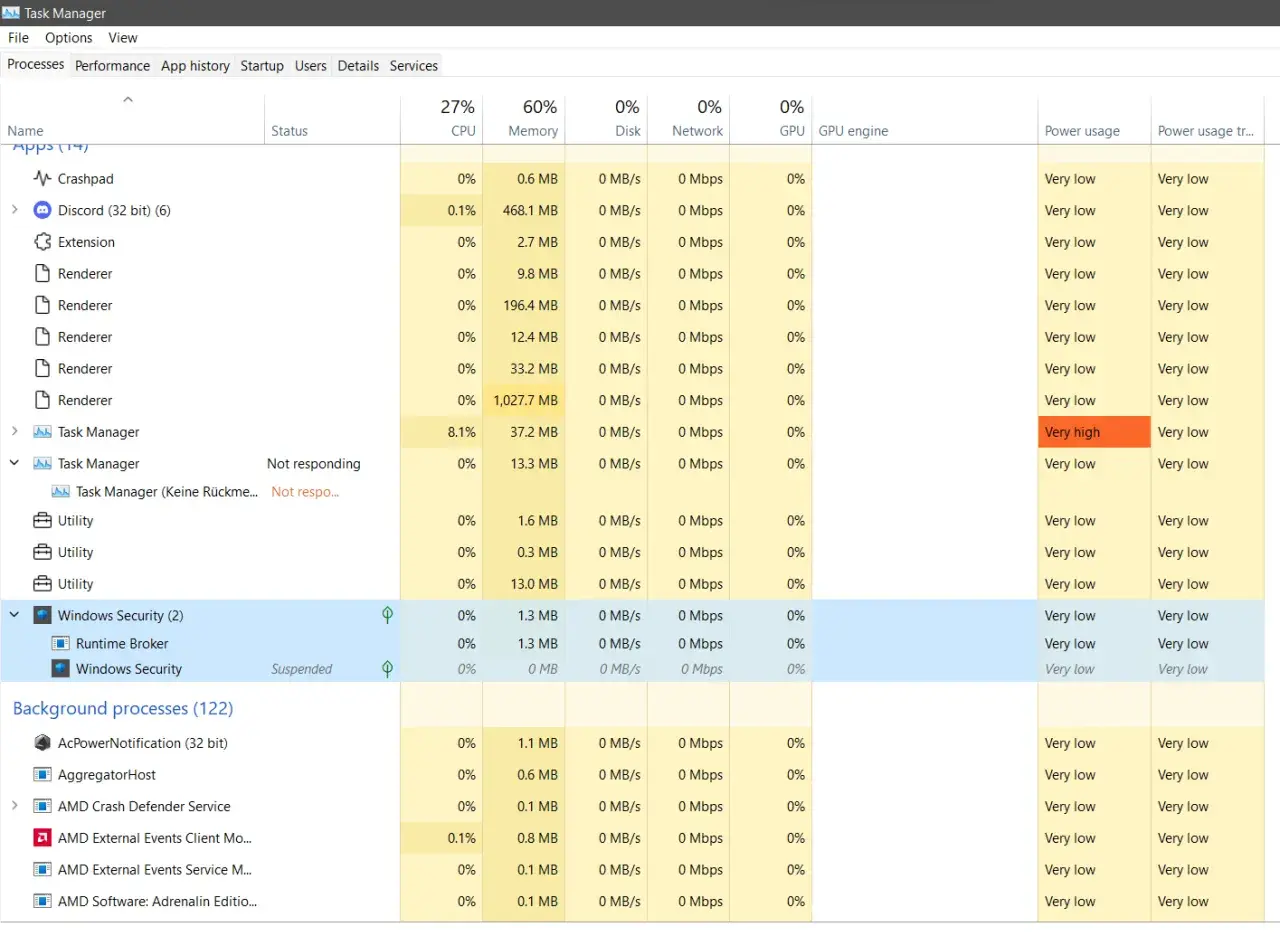Click the AMD External Events Client red icon
This screenshot has height=936, width=1280.
[x=42, y=838]
